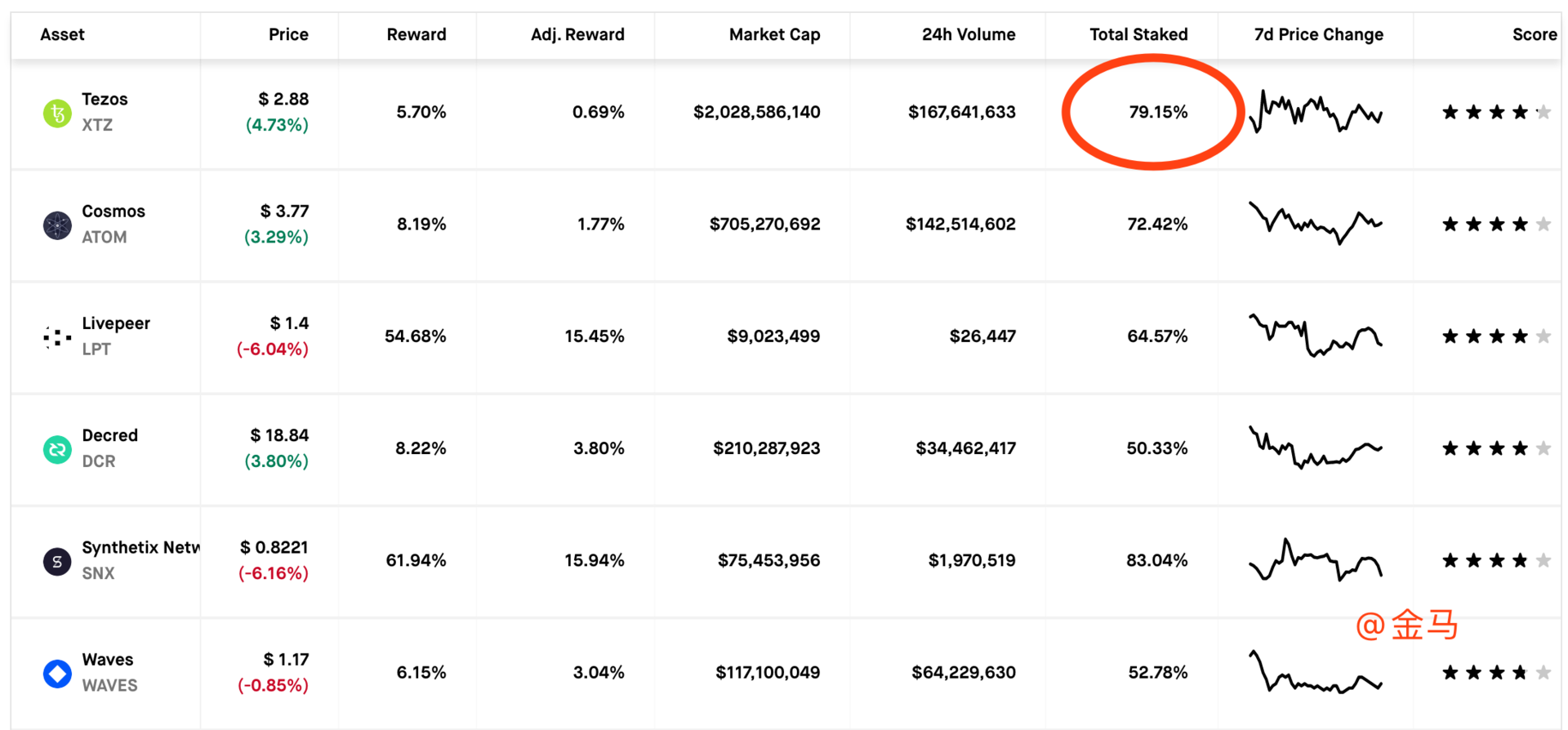
Task: Open the Tezos asset name link
Action: (105, 99)
